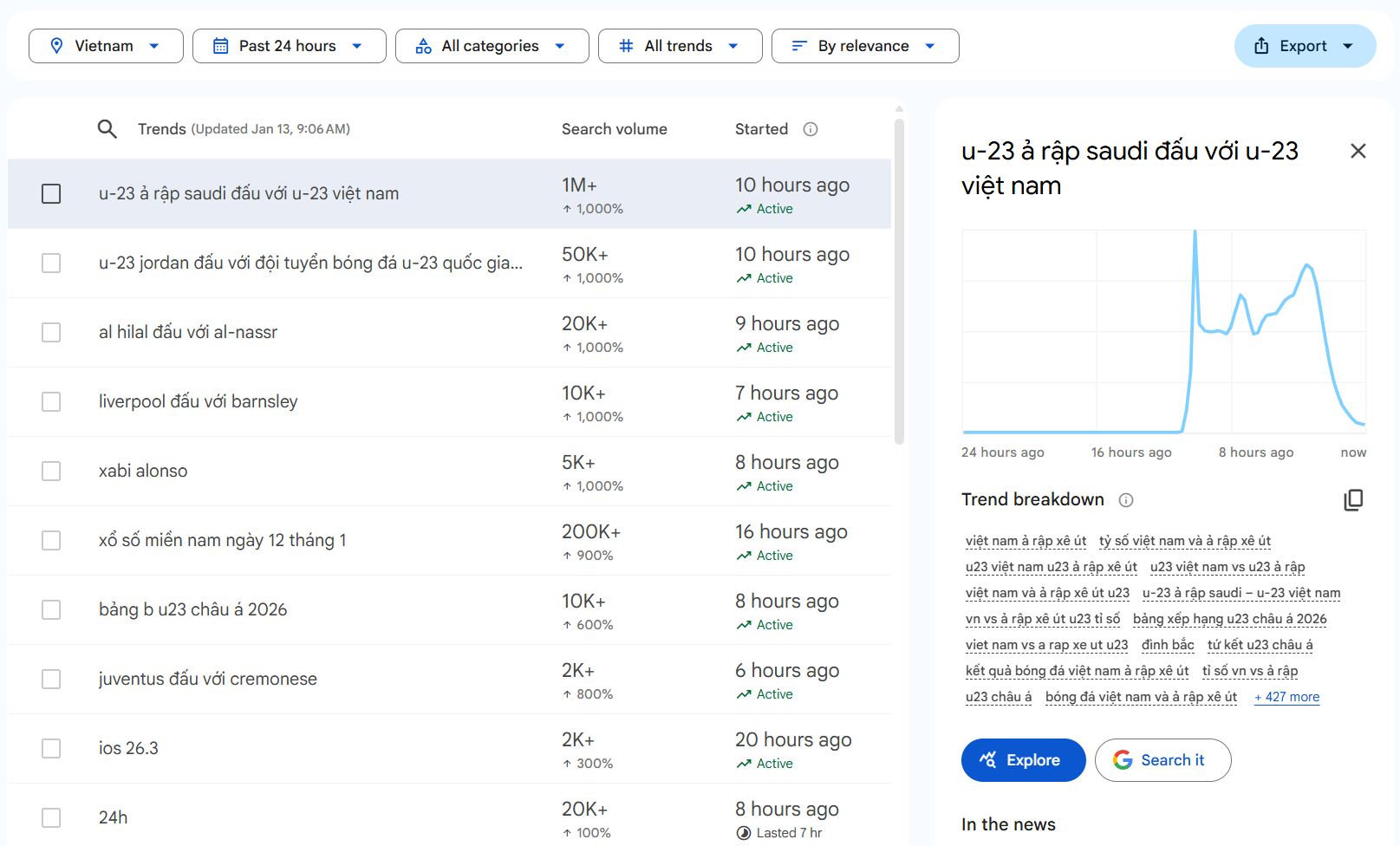Copy trend breakdown with the copy icon
1400x846 pixels.
click(1352, 500)
